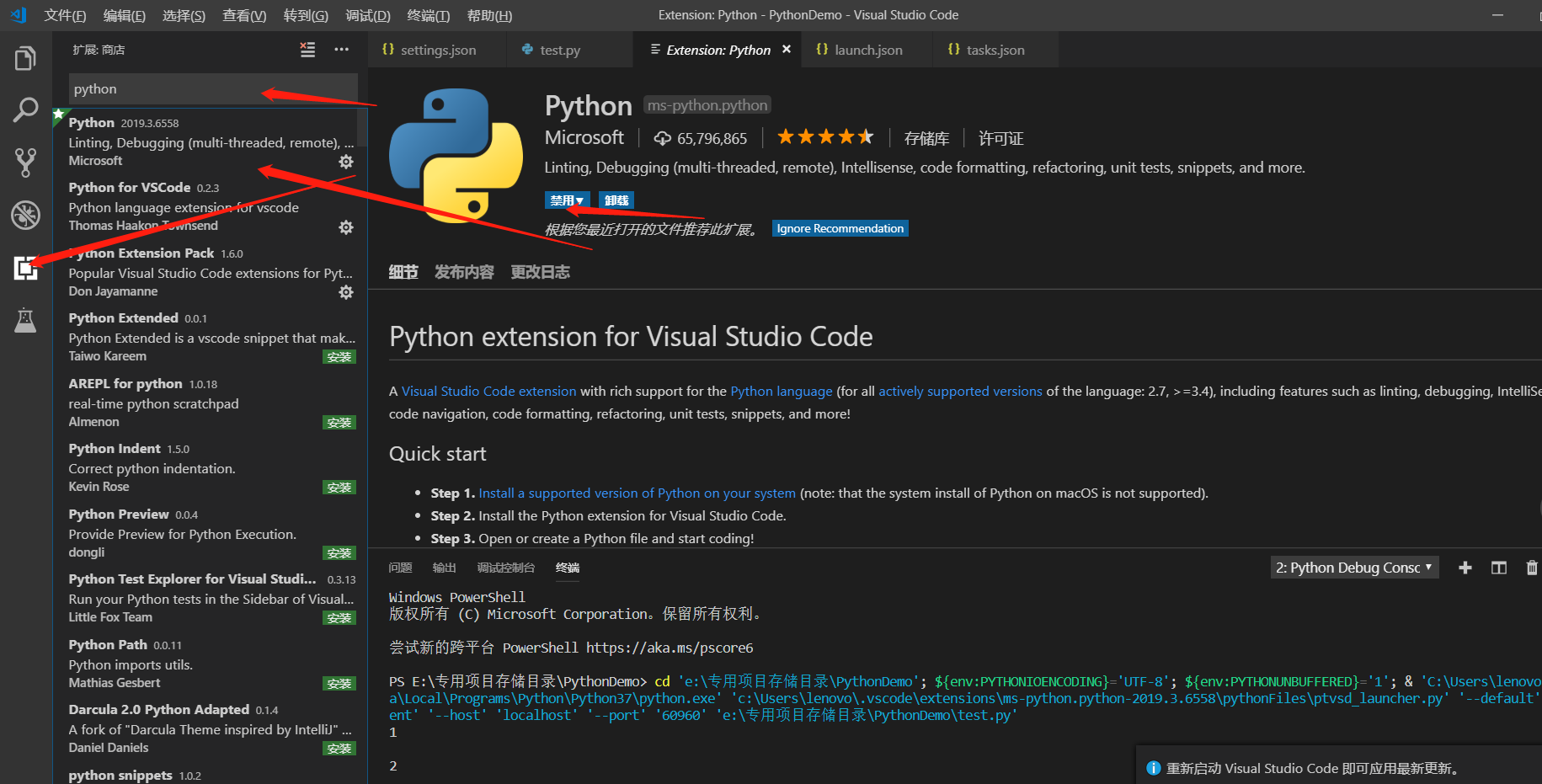The image size is (1542, 784).
Task: Open the 许可证 (License) link
Action: [1000, 138]
